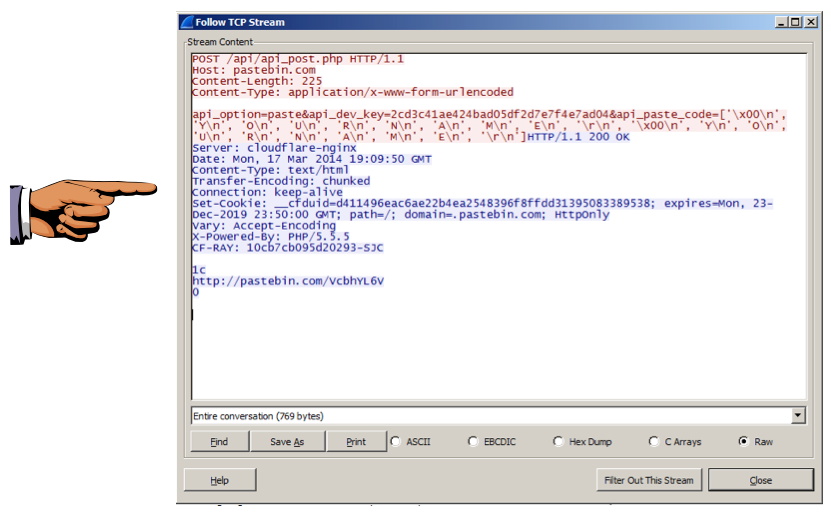Click Connection: keep-alive header
831x517 pixels.
coord(267,192)
